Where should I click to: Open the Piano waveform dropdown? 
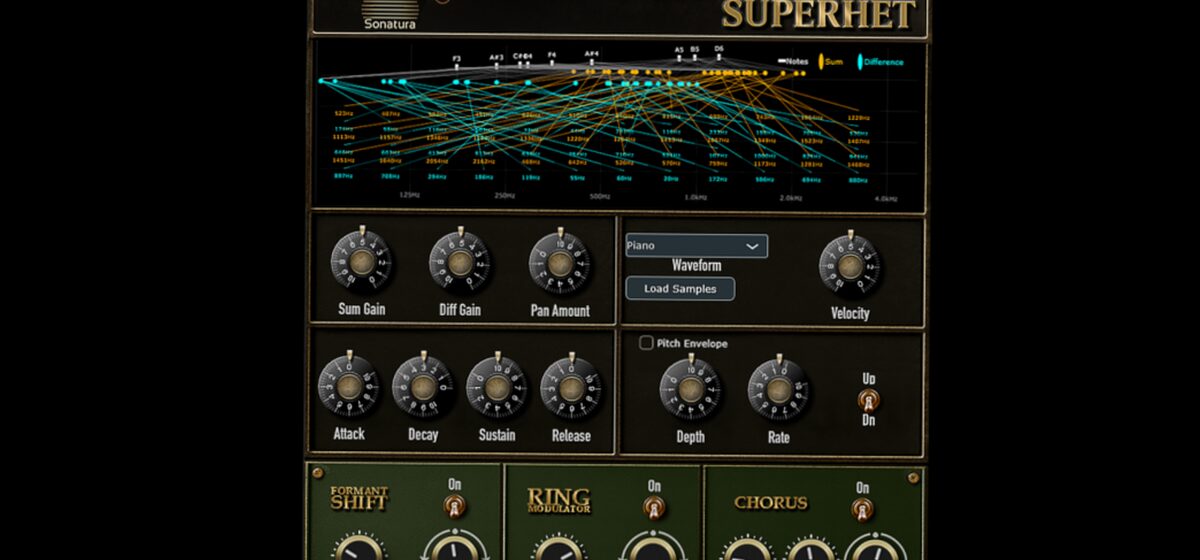click(x=697, y=246)
